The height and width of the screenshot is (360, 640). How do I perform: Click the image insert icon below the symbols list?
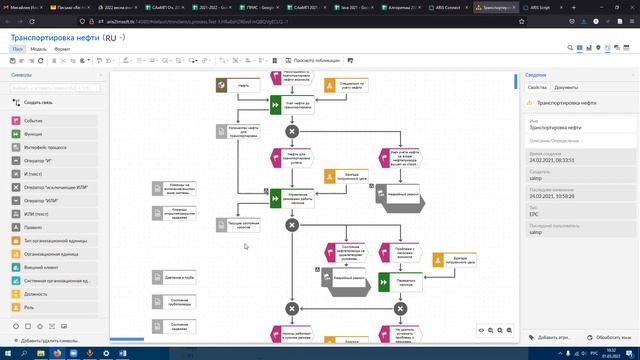click(x=64, y=326)
